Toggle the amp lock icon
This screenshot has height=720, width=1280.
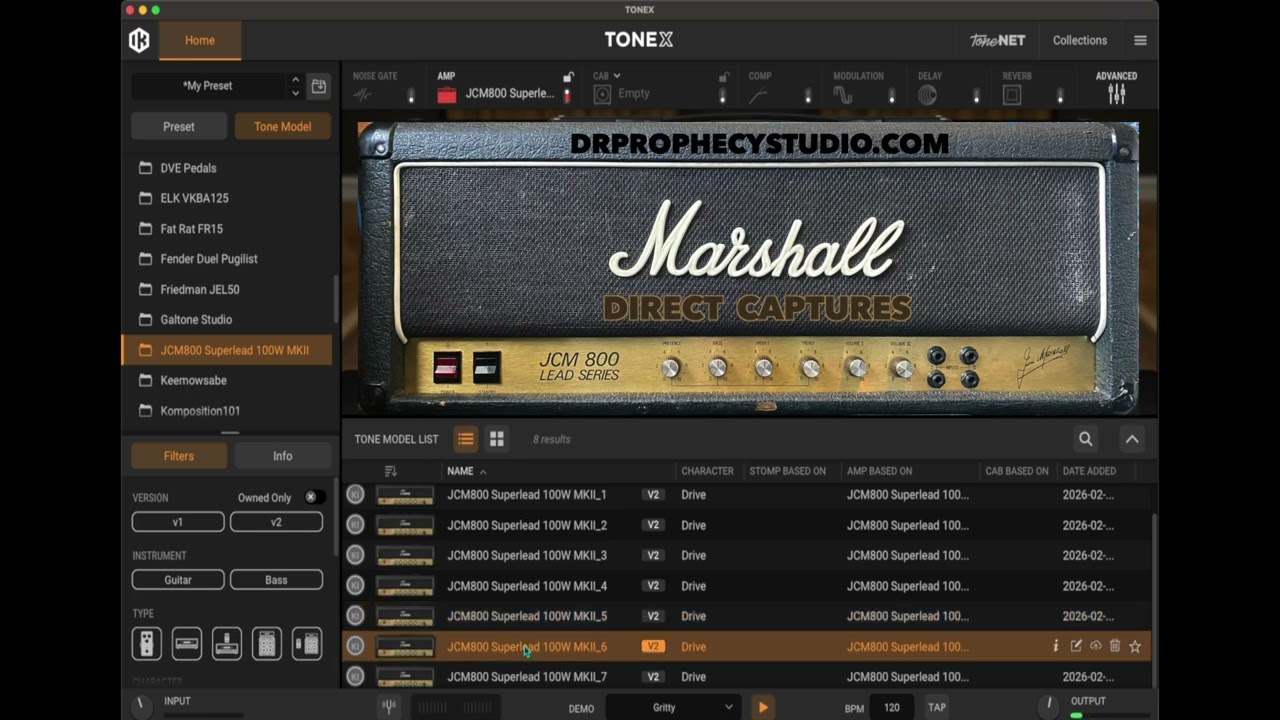[x=568, y=77]
